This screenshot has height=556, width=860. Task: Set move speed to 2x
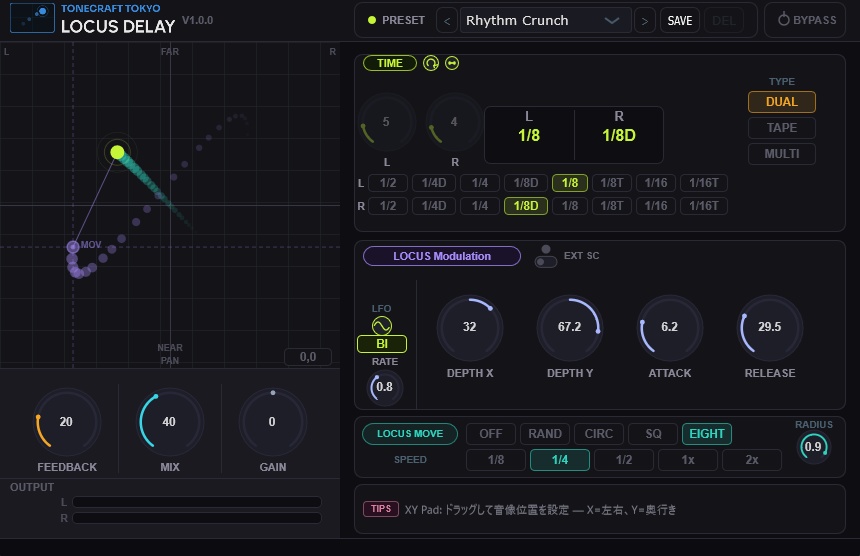pyautogui.click(x=752, y=459)
